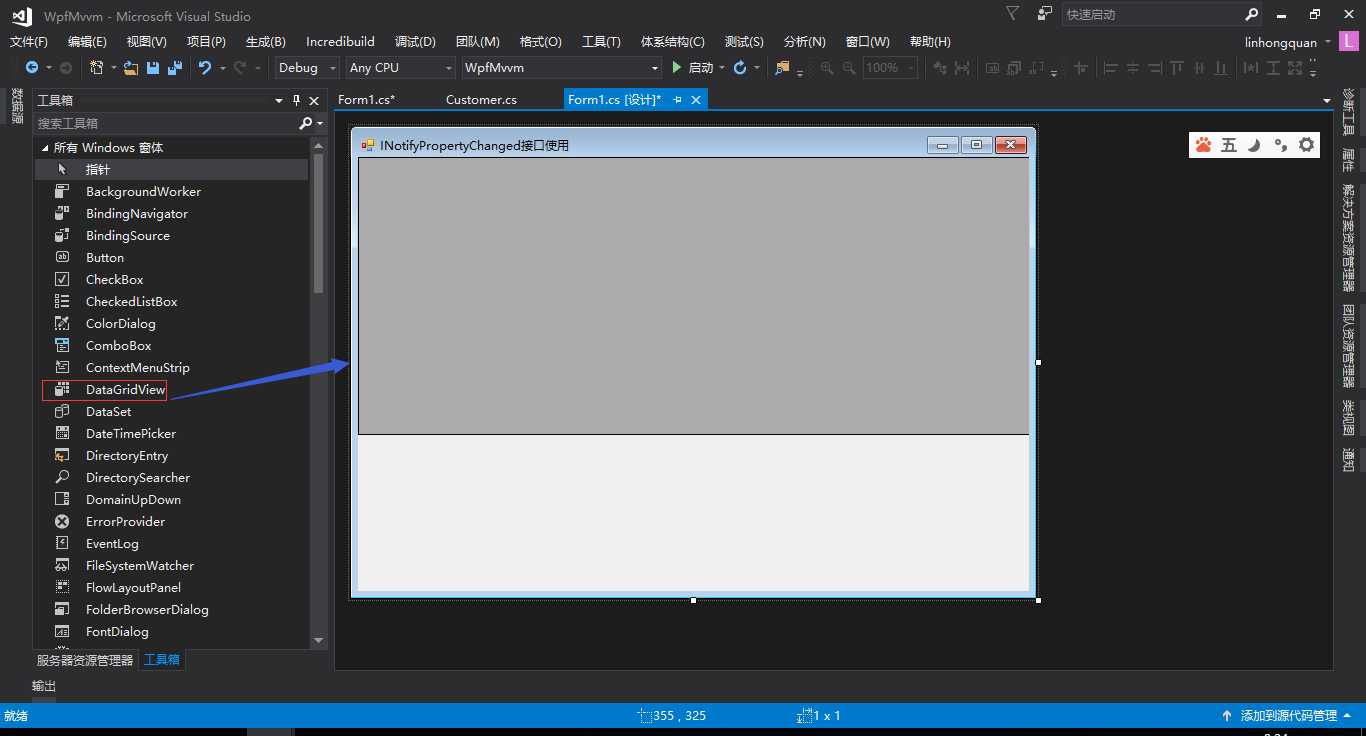Open the 调试(D) debug menu
Viewport: 1366px width, 736px height.
tap(415, 42)
